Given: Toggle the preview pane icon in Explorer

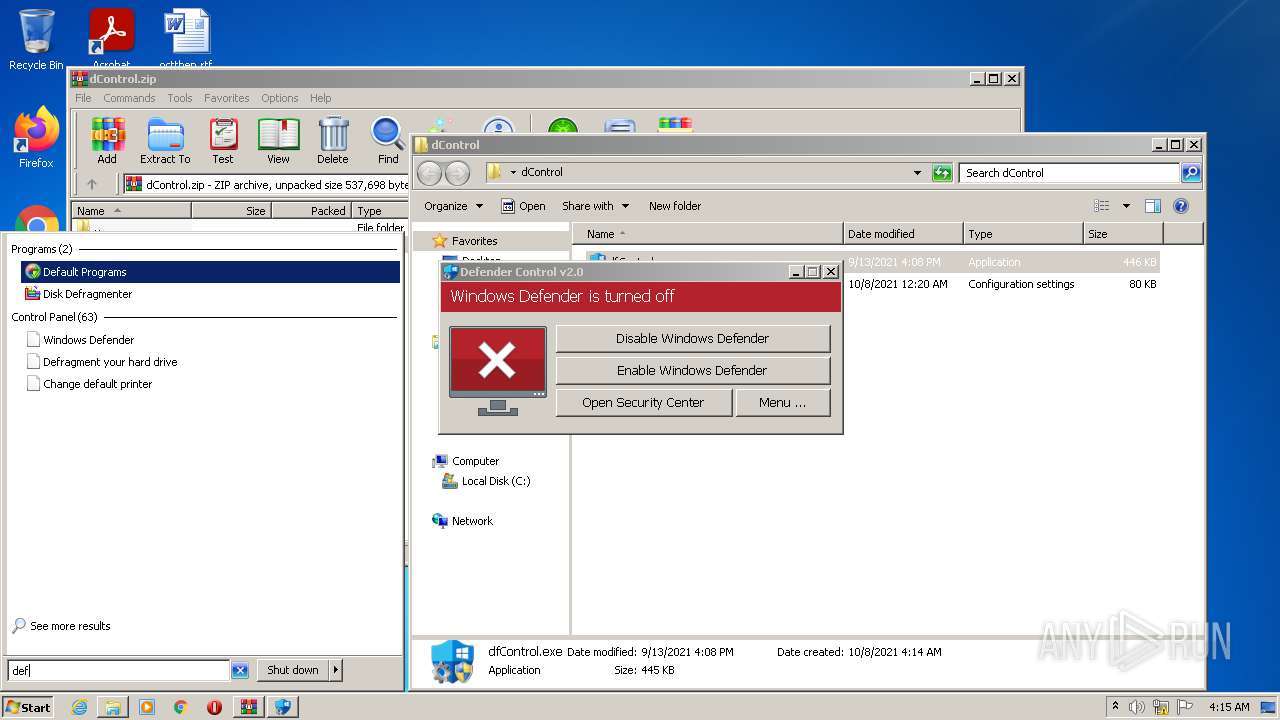Looking at the screenshot, I should [x=1152, y=206].
